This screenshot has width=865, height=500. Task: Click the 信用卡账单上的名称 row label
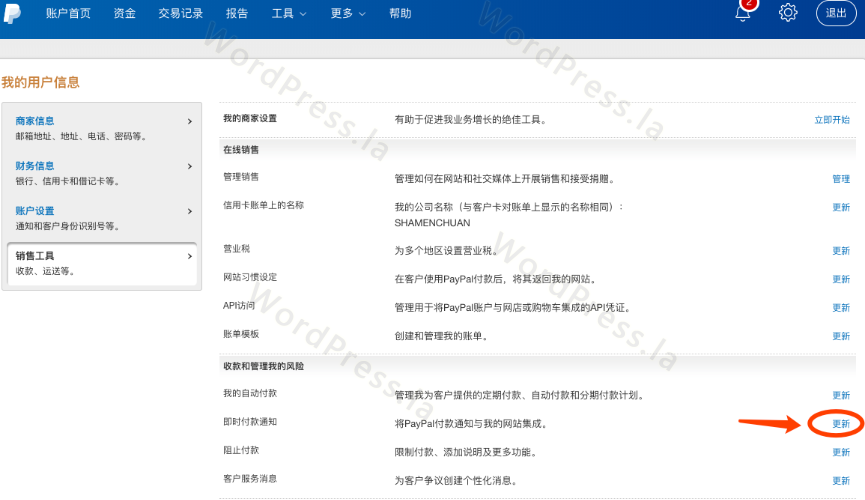point(264,205)
